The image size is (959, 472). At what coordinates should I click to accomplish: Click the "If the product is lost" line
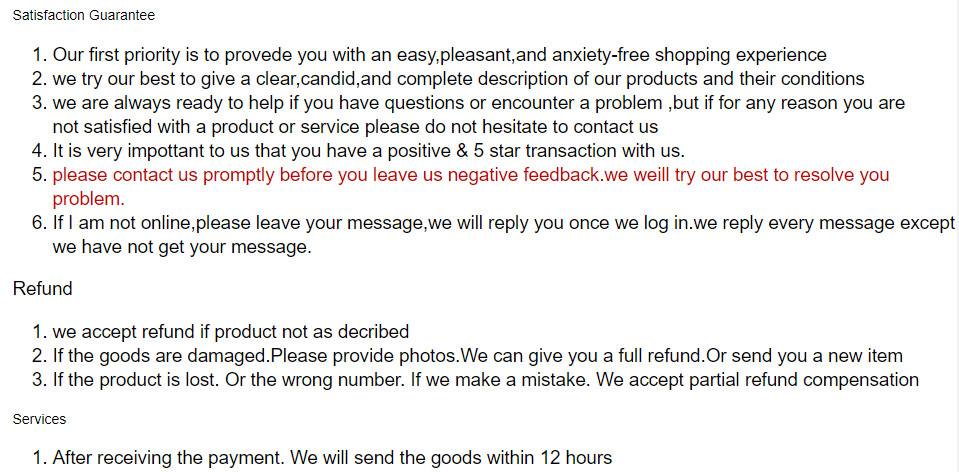[140, 379]
